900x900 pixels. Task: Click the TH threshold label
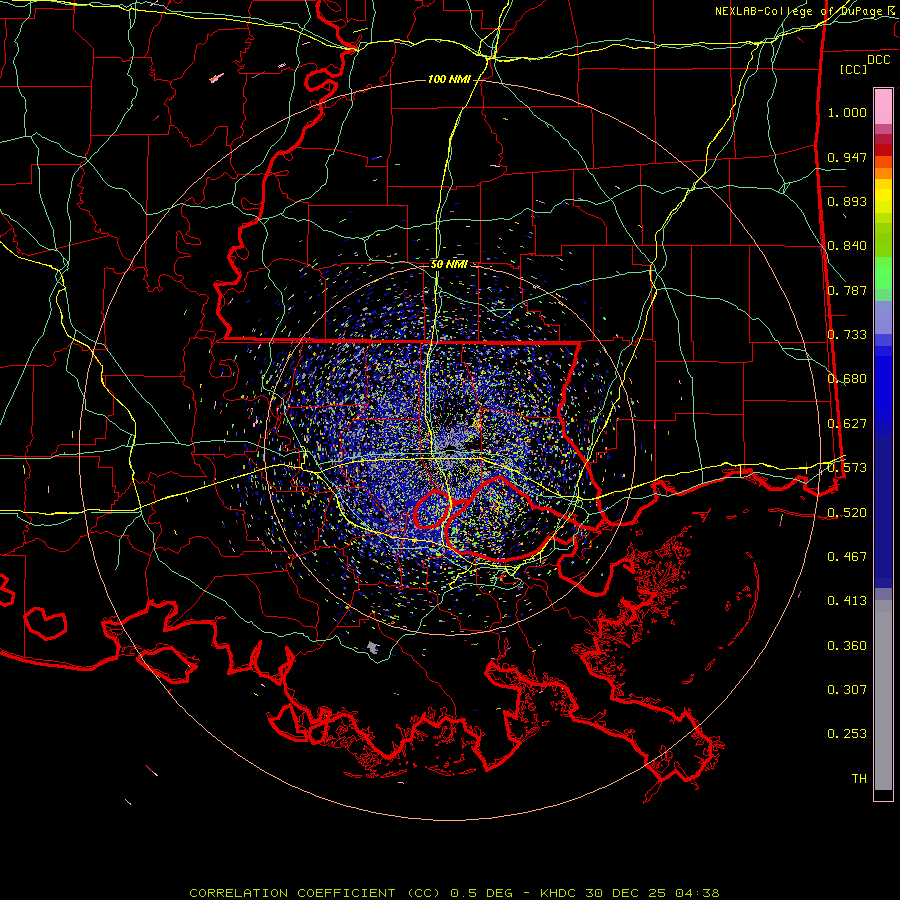(859, 779)
